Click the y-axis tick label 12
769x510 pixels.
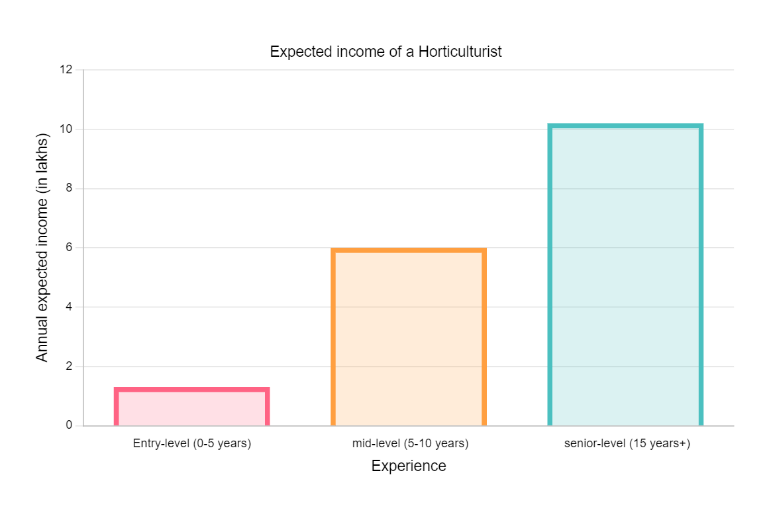click(x=66, y=70)
